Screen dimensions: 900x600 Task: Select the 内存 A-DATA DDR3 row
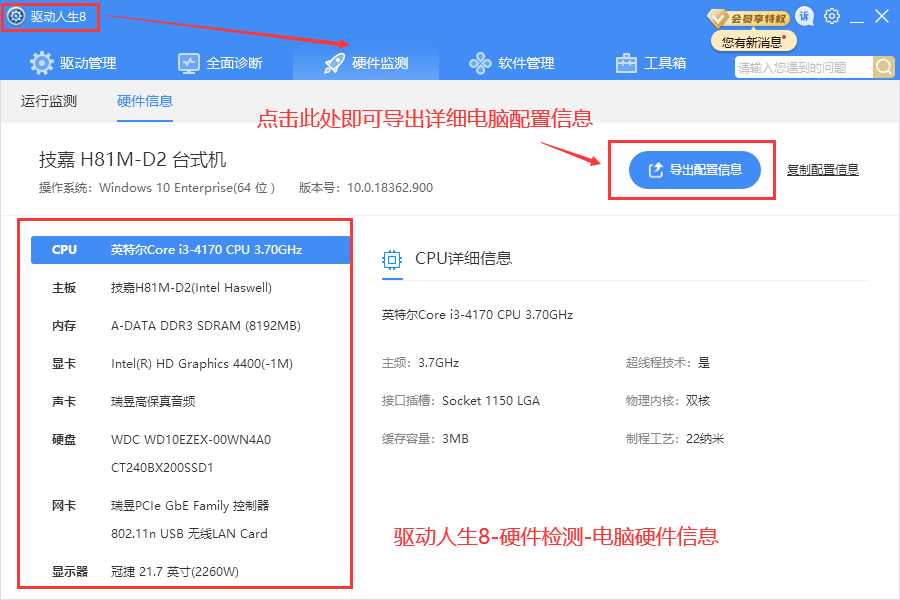tap(190, 326)
